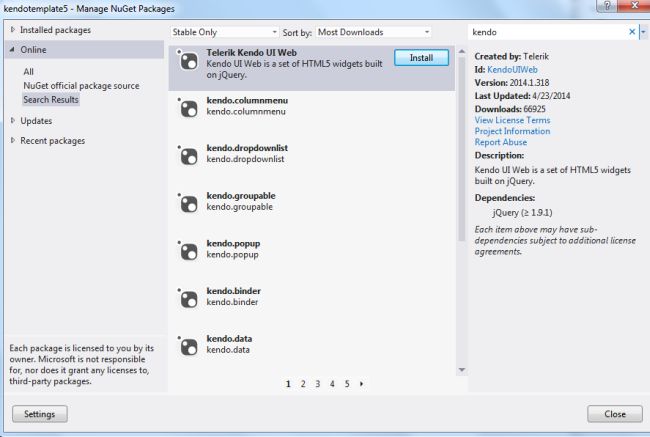
Task: Click the Downloads 66925 text
Action: coord(510,109)
